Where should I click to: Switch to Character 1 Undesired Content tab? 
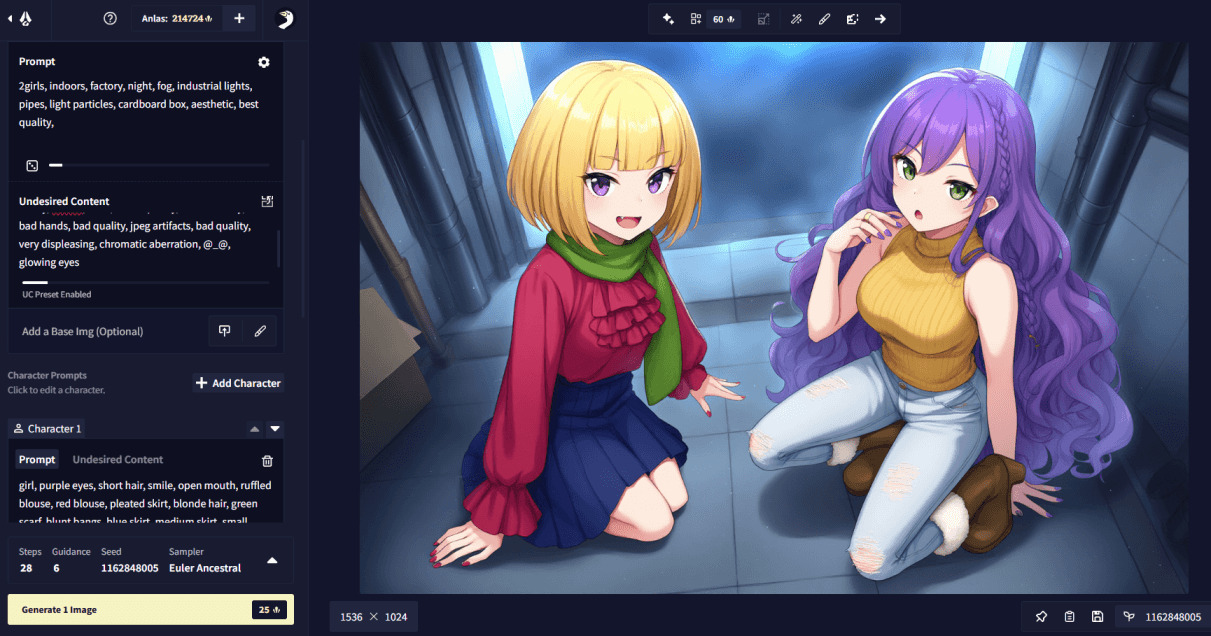click(x=118, y=460)
